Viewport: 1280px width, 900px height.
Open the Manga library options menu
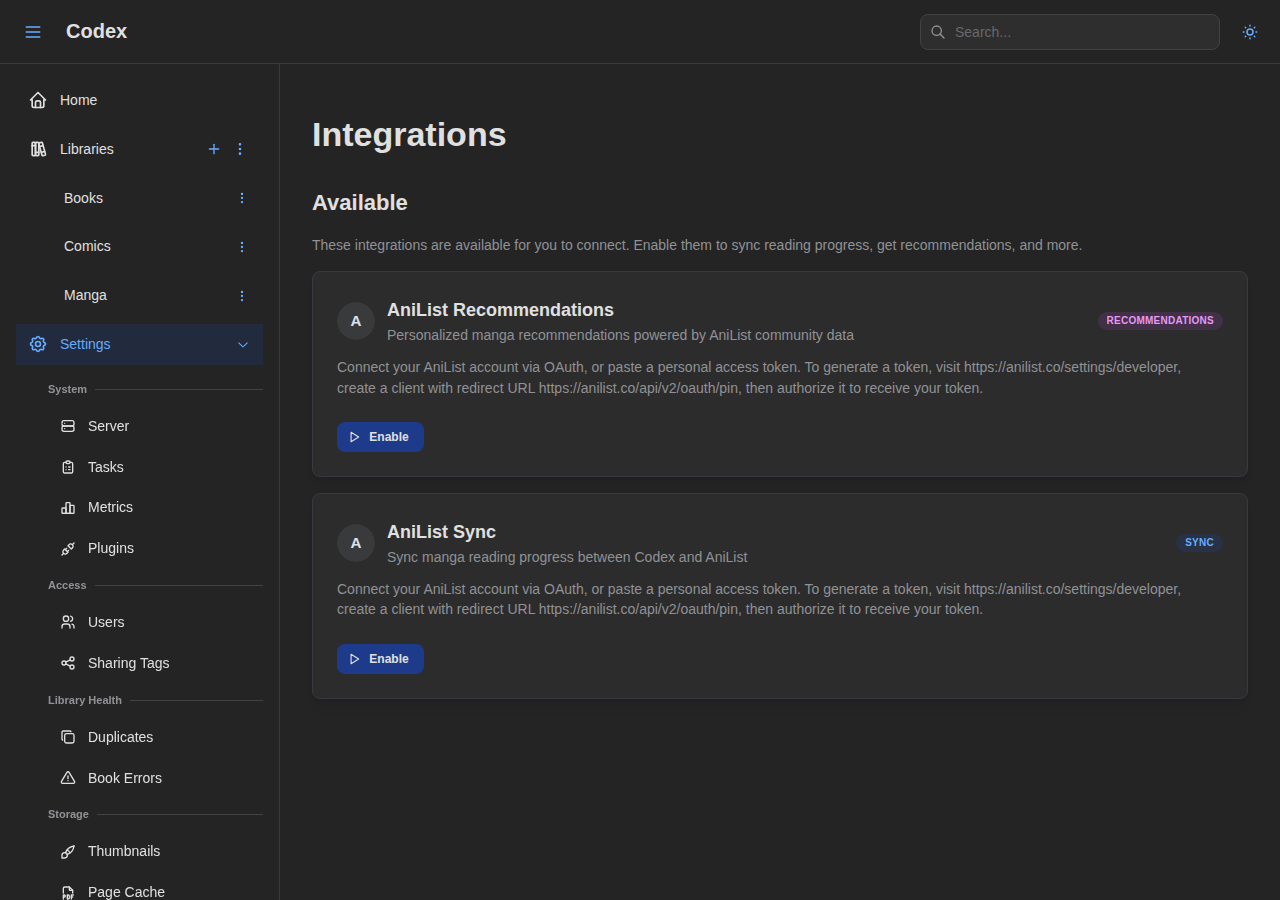(x=241, y=295)
